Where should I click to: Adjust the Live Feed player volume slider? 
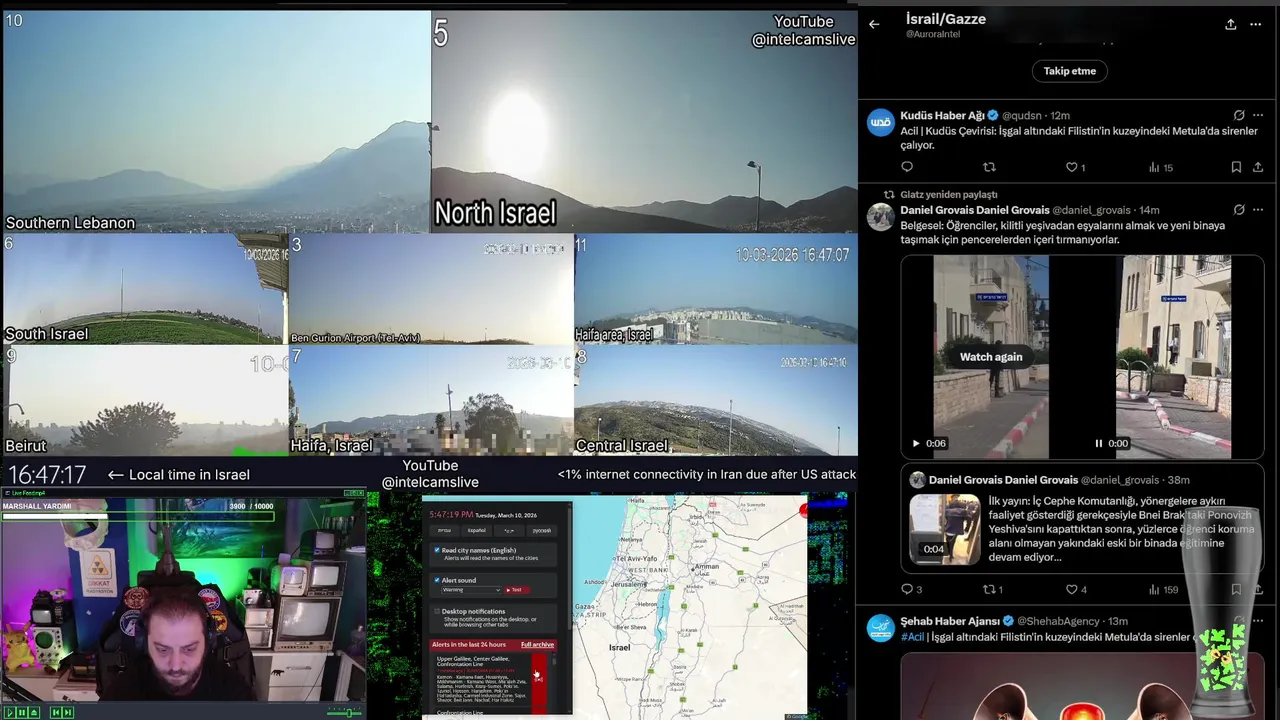coord(344,712)
